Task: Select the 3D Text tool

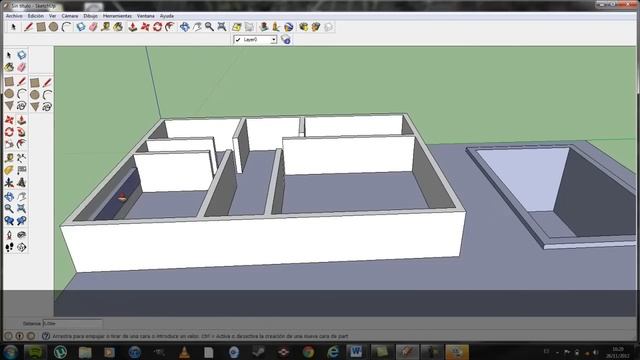Action: click(x=22, y=182)
